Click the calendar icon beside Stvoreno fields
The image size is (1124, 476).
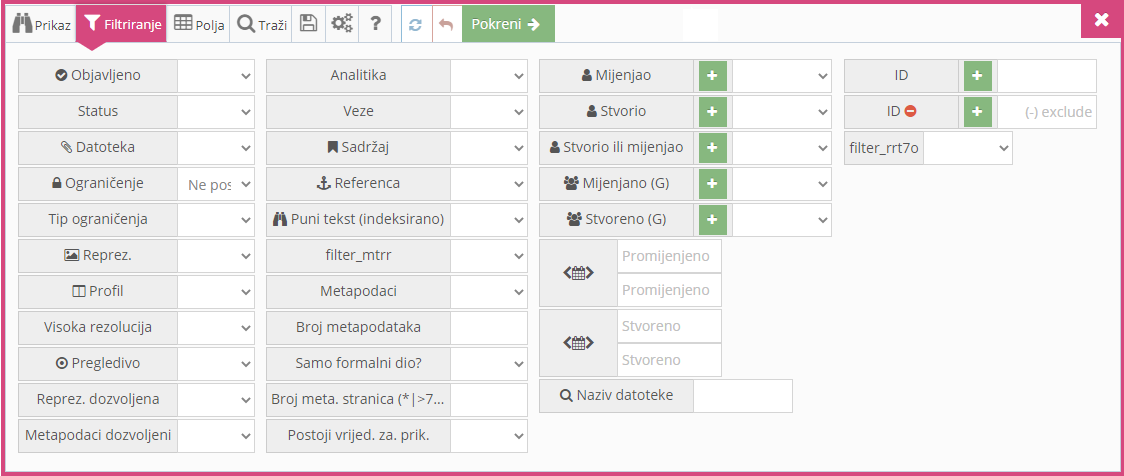[578, 343]
